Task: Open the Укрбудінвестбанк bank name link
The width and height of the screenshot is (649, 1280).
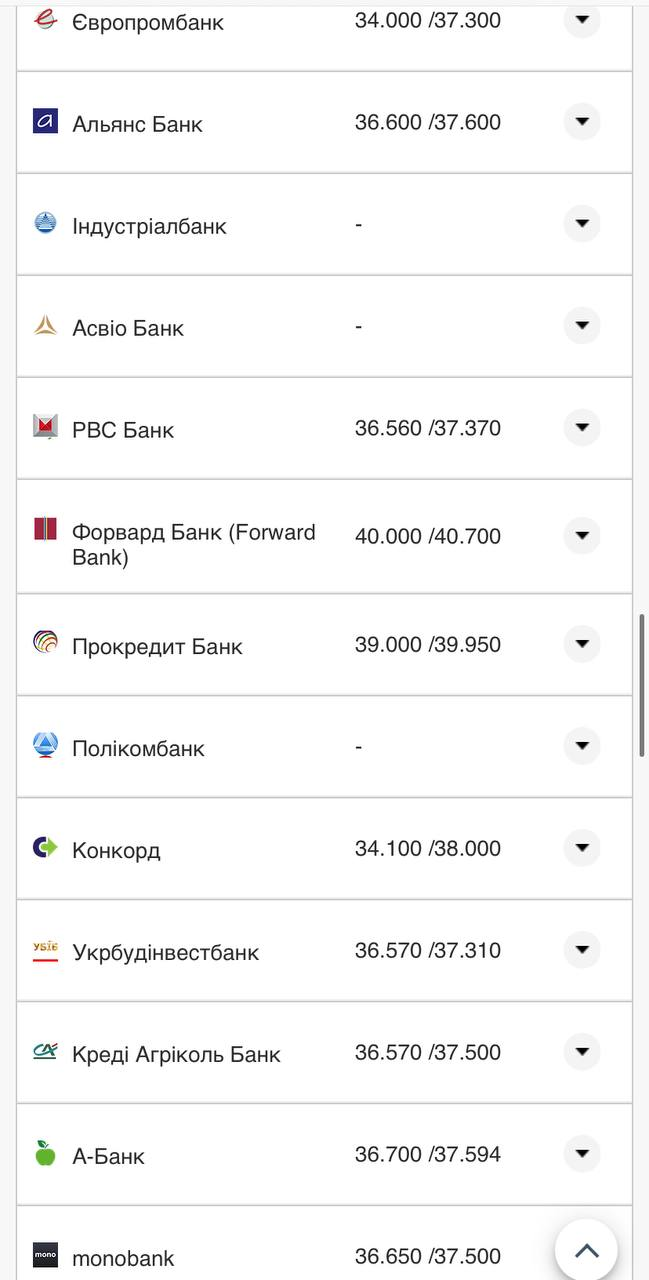Action: tap(165, 952)
